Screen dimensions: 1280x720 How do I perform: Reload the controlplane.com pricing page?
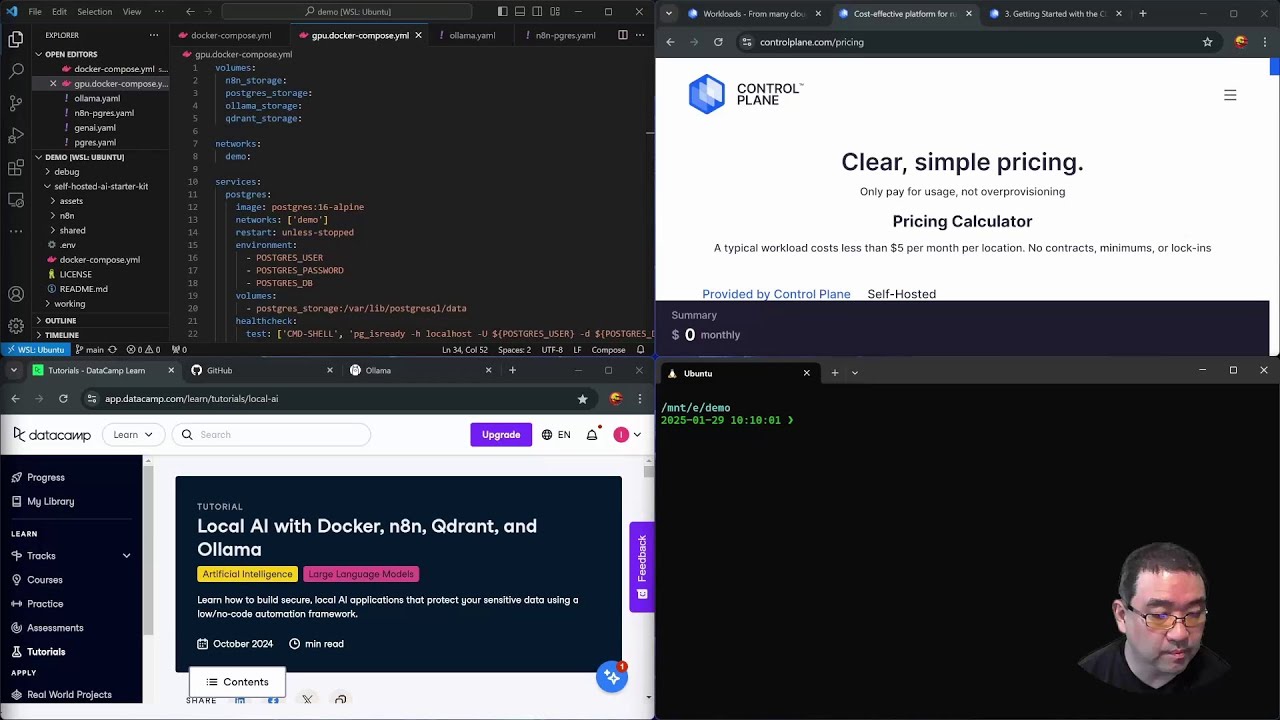(718, 42)
